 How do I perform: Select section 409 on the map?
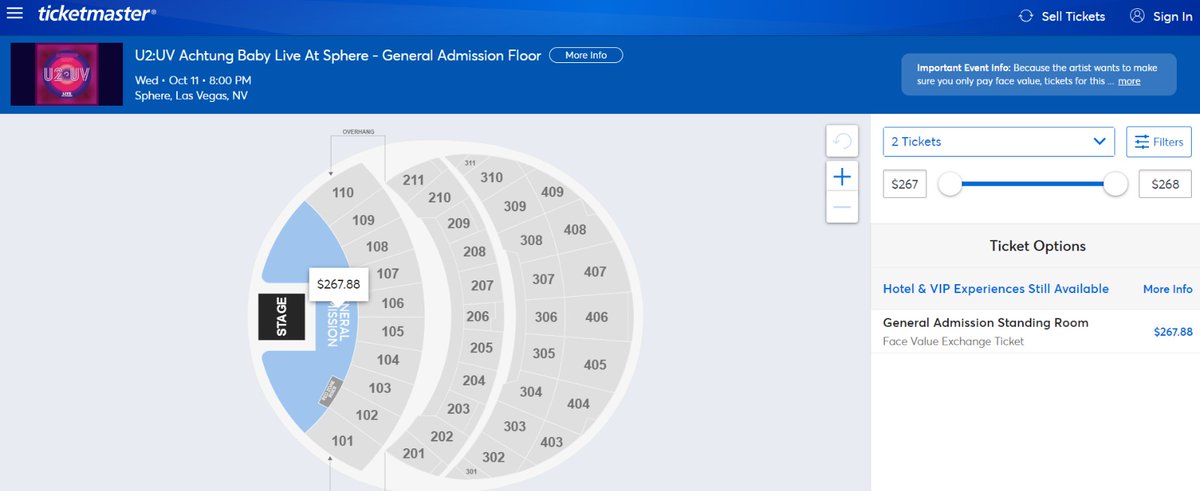(552, 192)
